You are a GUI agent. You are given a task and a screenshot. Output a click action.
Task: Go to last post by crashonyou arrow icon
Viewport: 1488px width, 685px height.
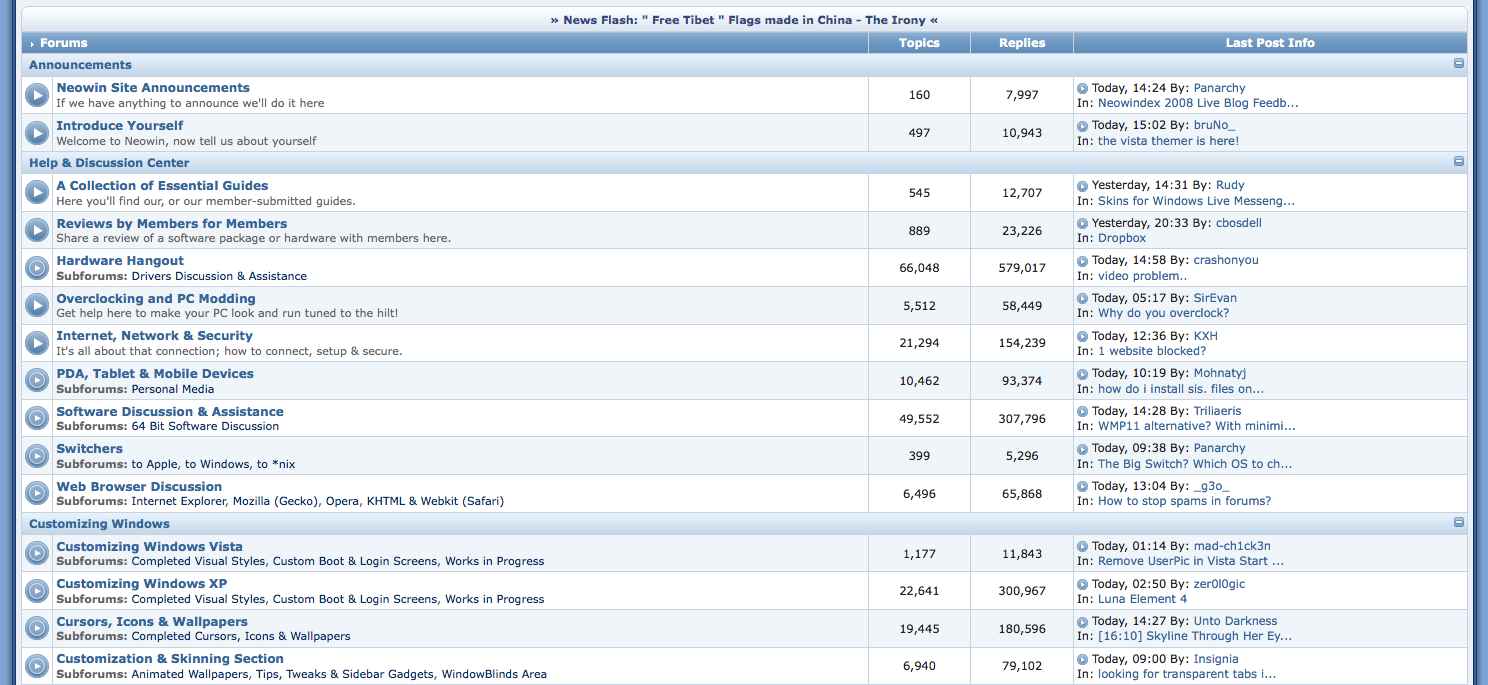pyautogui.click(x=1082, y=261)
